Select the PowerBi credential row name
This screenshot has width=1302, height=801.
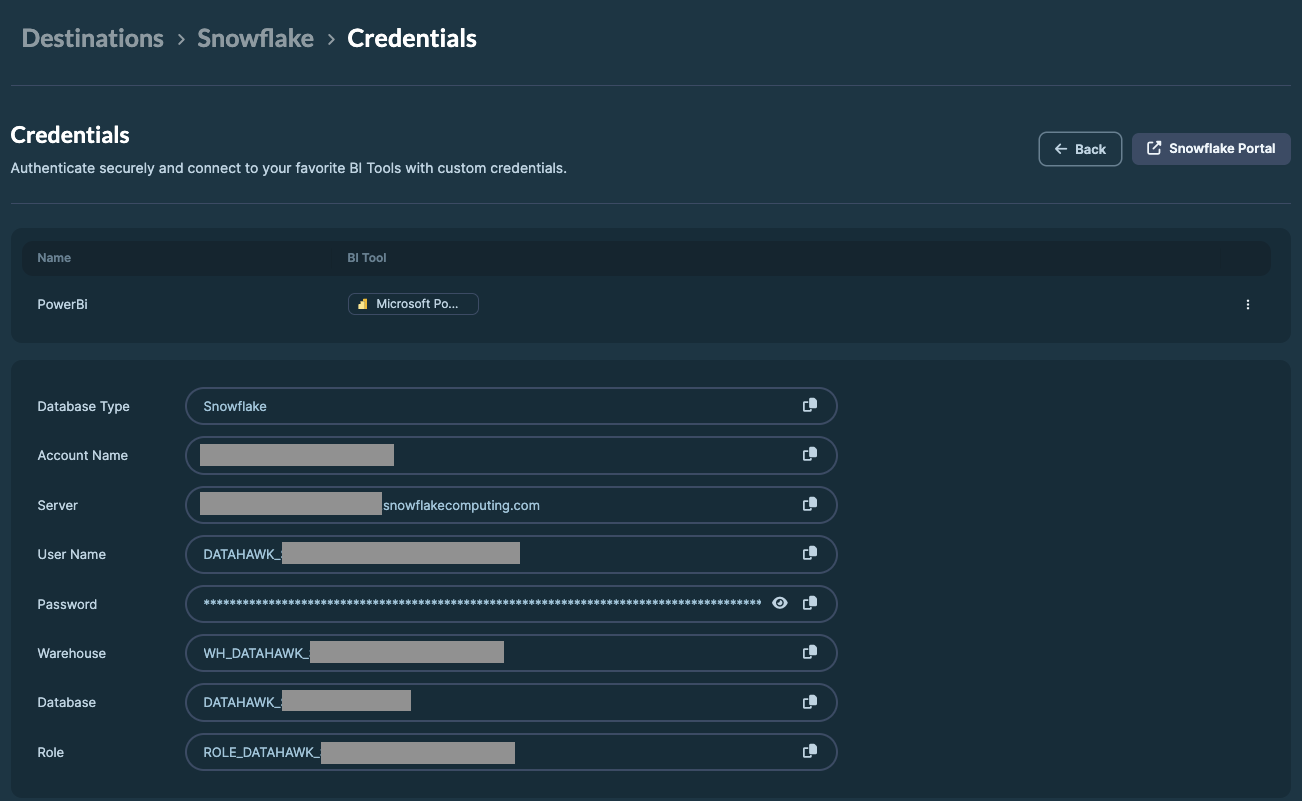pos(62,304)
